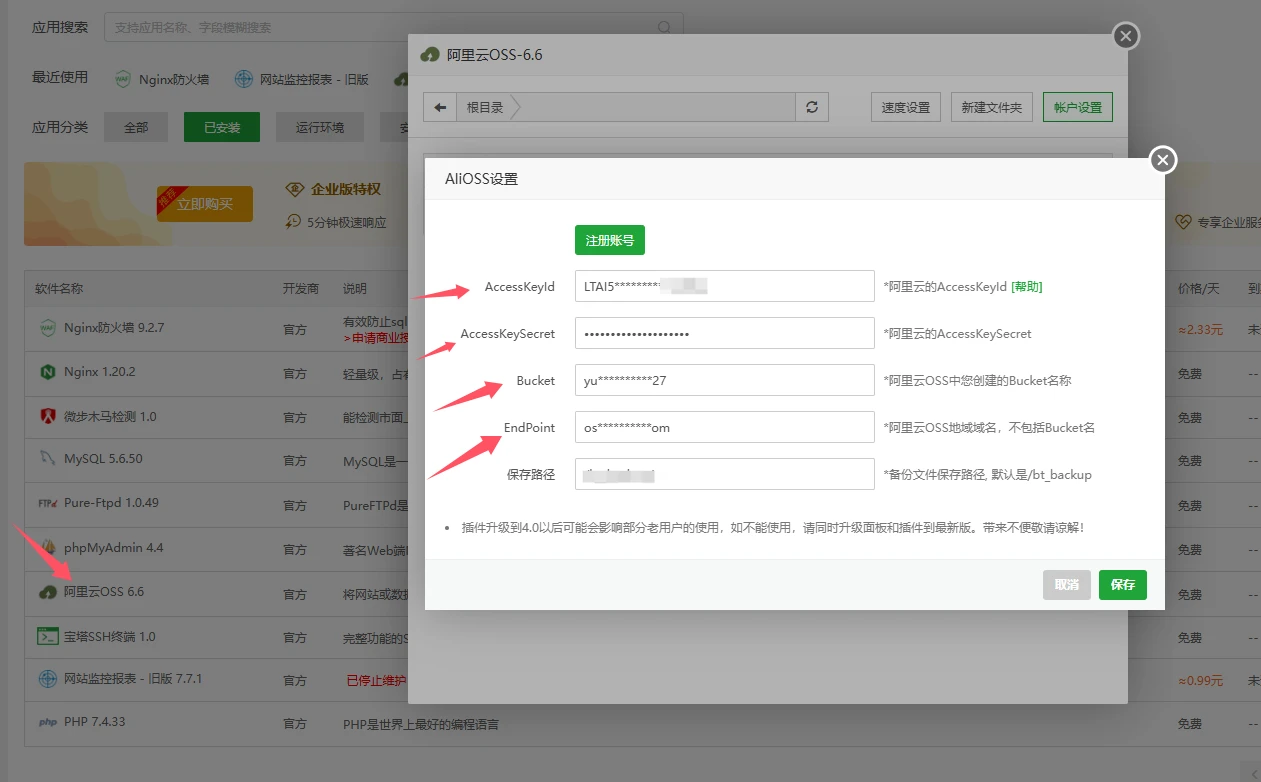
Task: Click the 阿里云OSS 6.6 cloud icon
Action: pyautogui.click(x=47, y=592)
